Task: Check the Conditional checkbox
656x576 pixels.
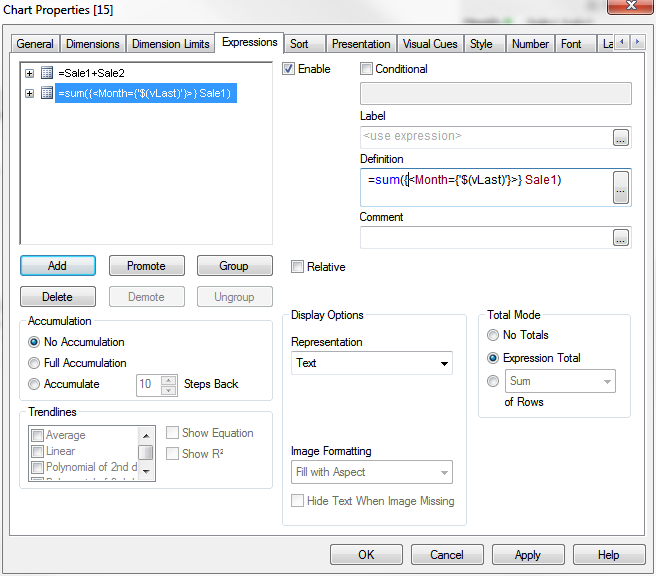Action: (x=366, y=69)
